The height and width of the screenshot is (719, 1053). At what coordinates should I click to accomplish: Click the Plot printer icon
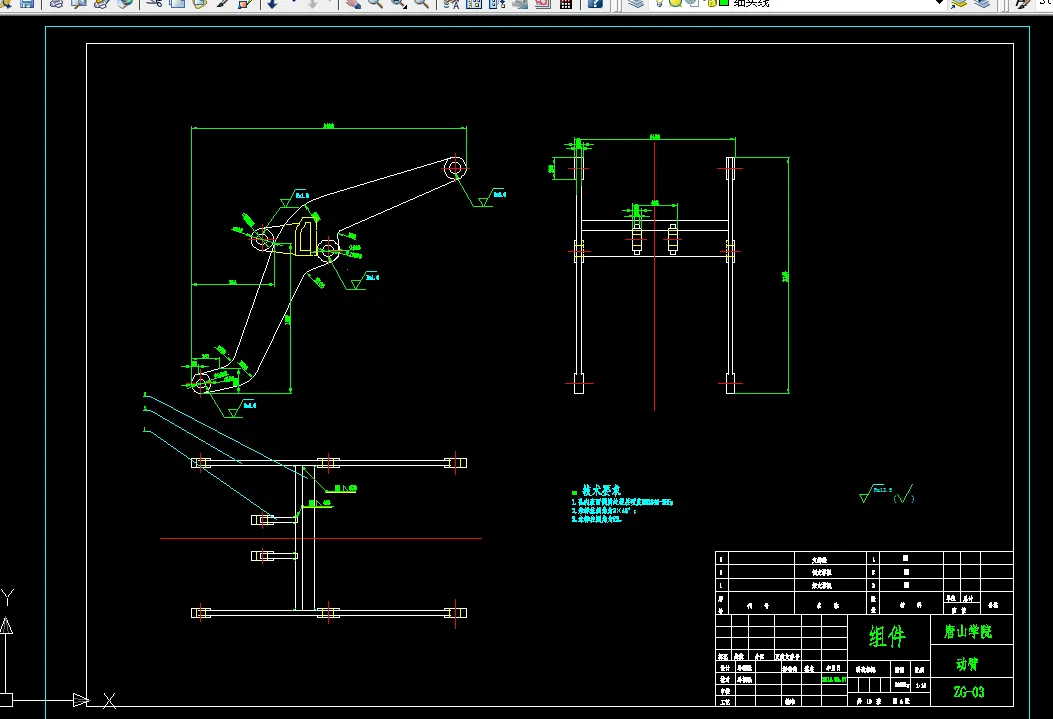click(x=56, y=3)
